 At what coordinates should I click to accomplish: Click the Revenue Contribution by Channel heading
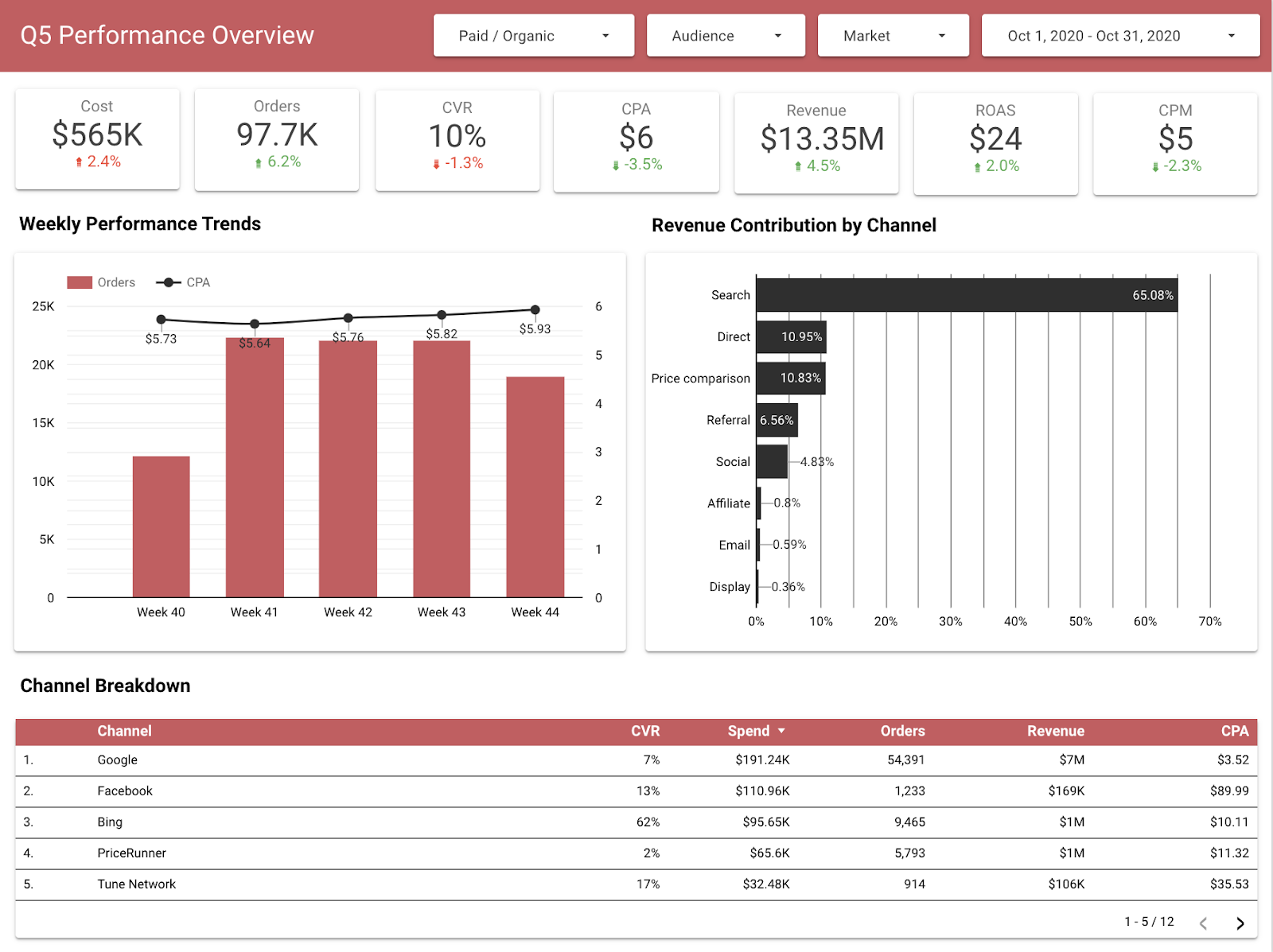point(793,225)
